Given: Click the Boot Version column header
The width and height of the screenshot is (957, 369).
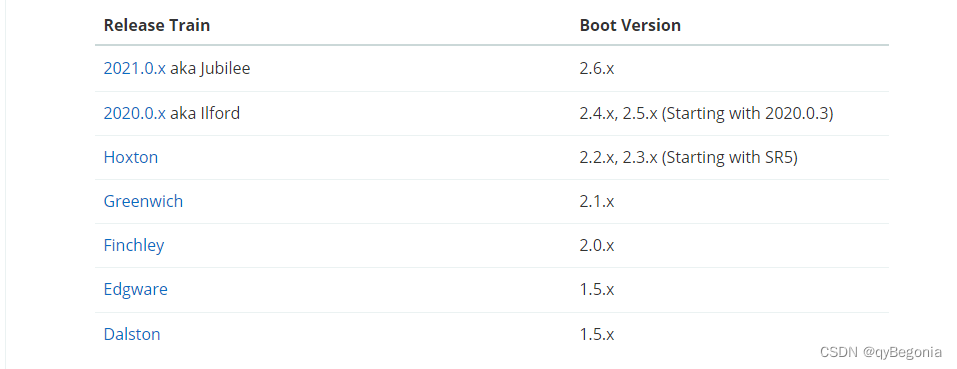Looking at the screenshot, I should click(630, 25).
